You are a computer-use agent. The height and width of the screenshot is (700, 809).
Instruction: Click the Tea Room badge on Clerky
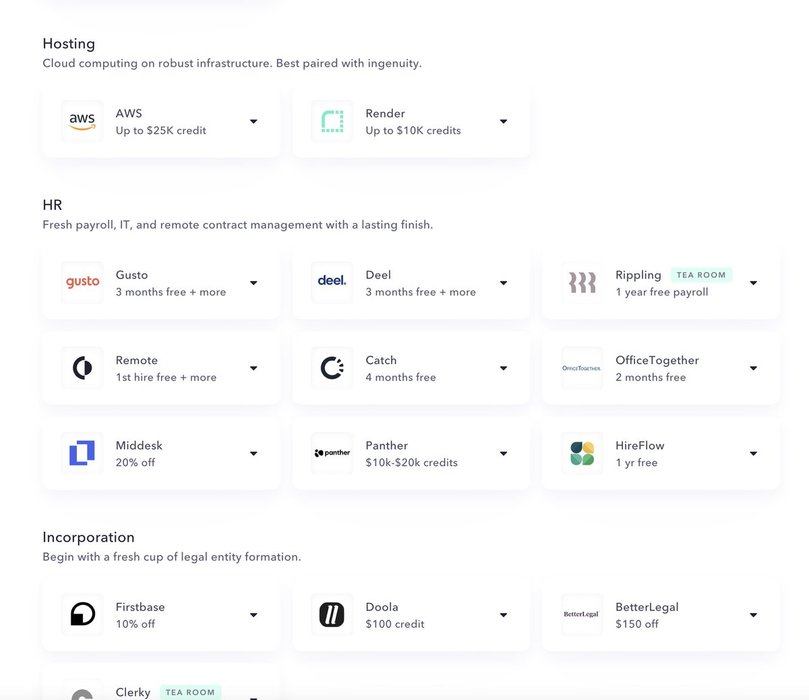[x=192, y=692]
